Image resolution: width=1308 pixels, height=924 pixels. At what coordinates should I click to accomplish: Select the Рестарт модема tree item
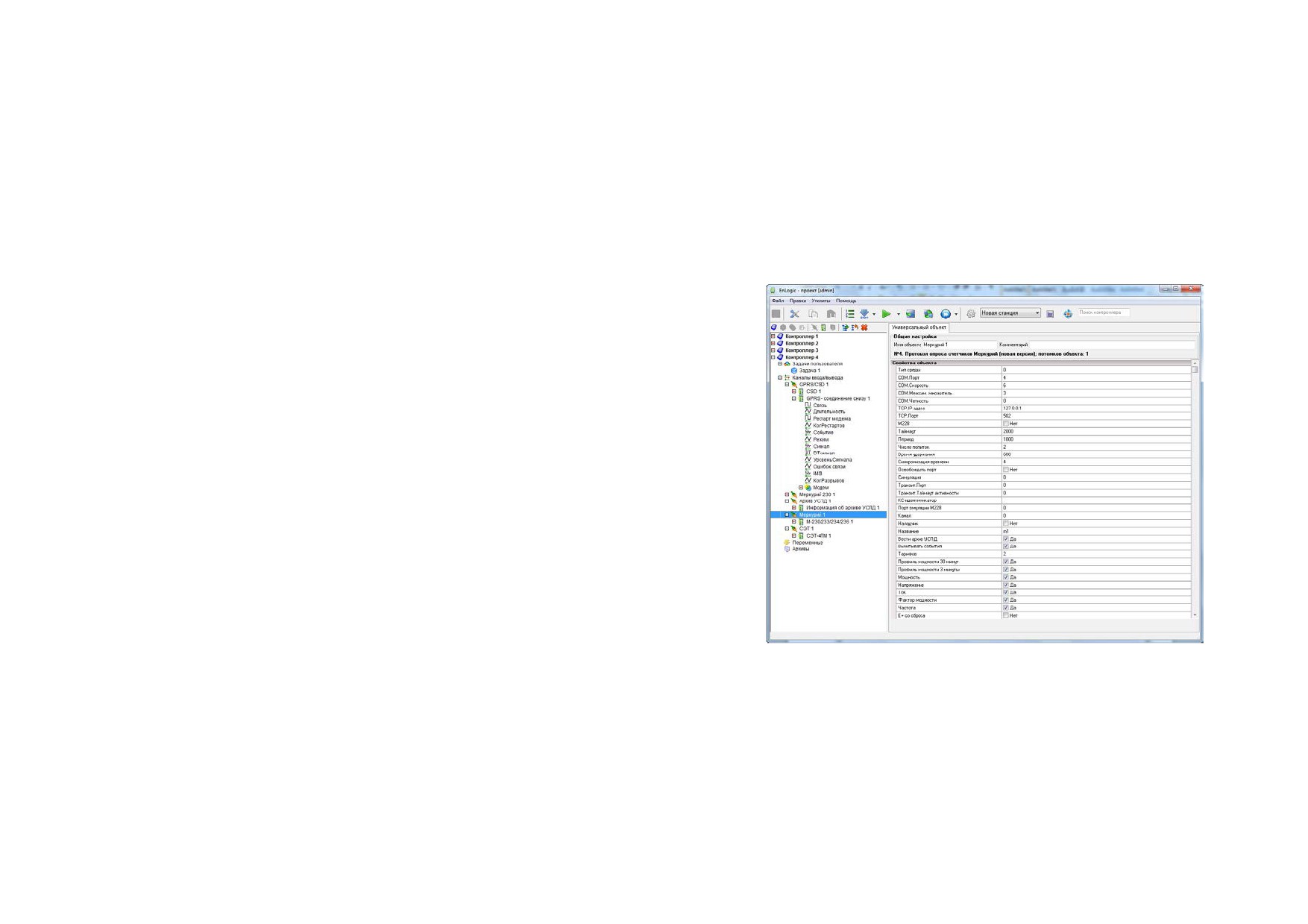[x=831, y=418]
